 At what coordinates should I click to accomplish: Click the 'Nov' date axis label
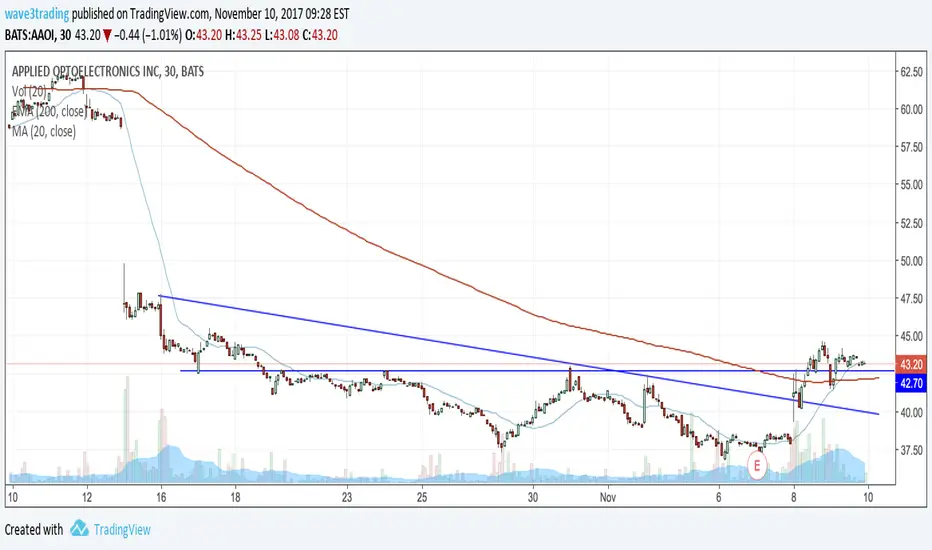pyautogui.click(x=607, y=497)
